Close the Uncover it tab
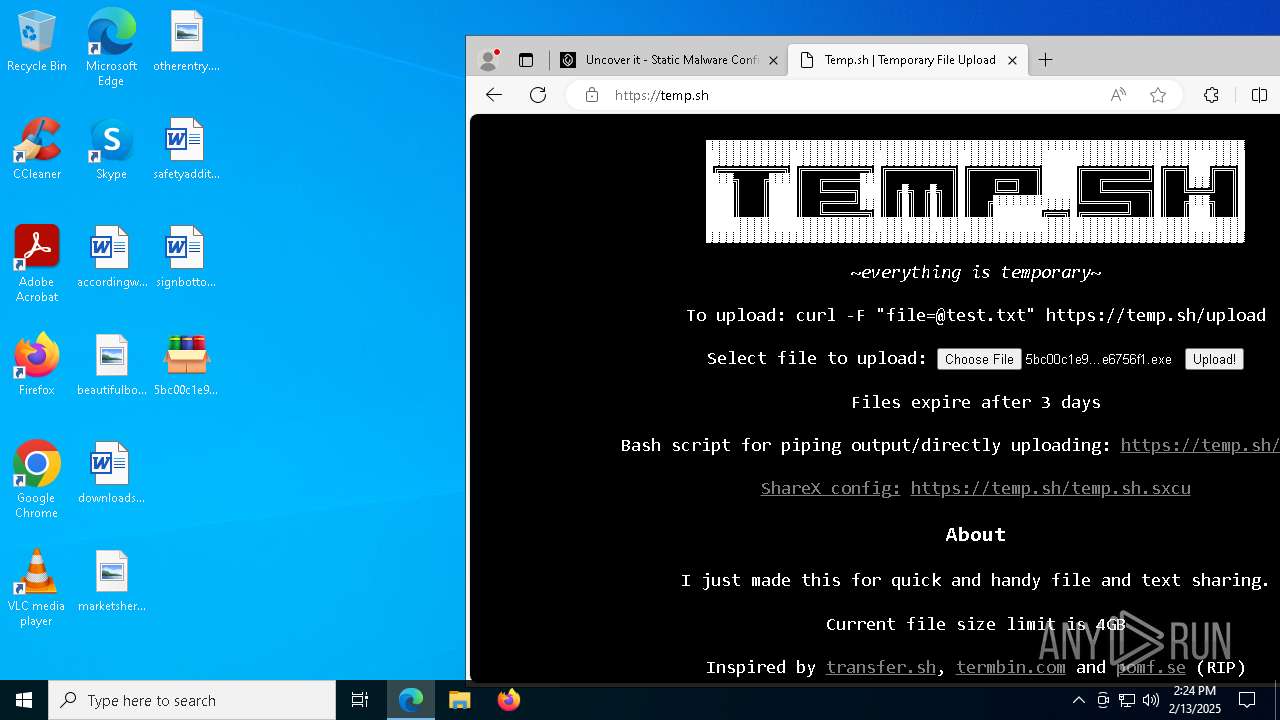 773,60
